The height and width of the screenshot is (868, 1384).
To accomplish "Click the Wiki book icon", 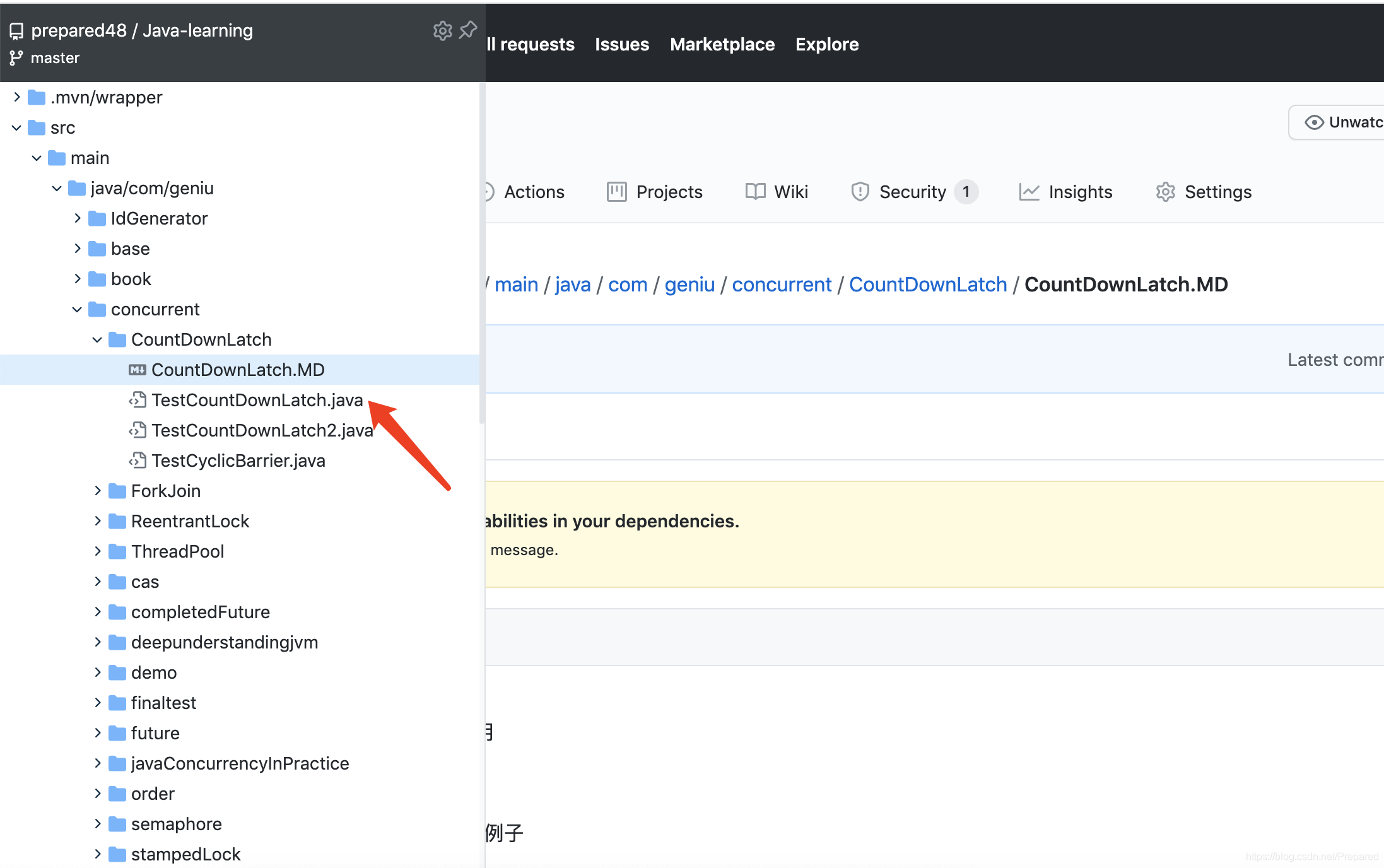I will click(x=755, y=192).
